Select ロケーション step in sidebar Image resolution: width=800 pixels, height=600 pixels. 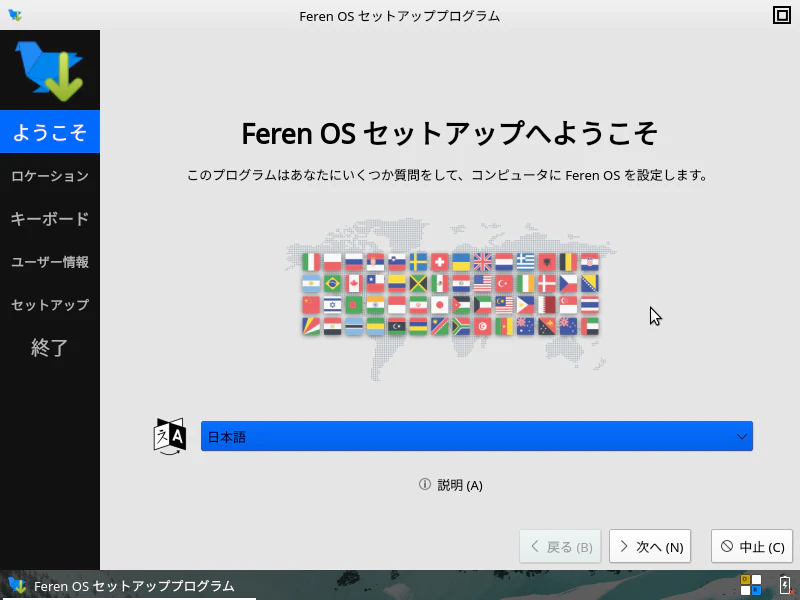point(50,176)
